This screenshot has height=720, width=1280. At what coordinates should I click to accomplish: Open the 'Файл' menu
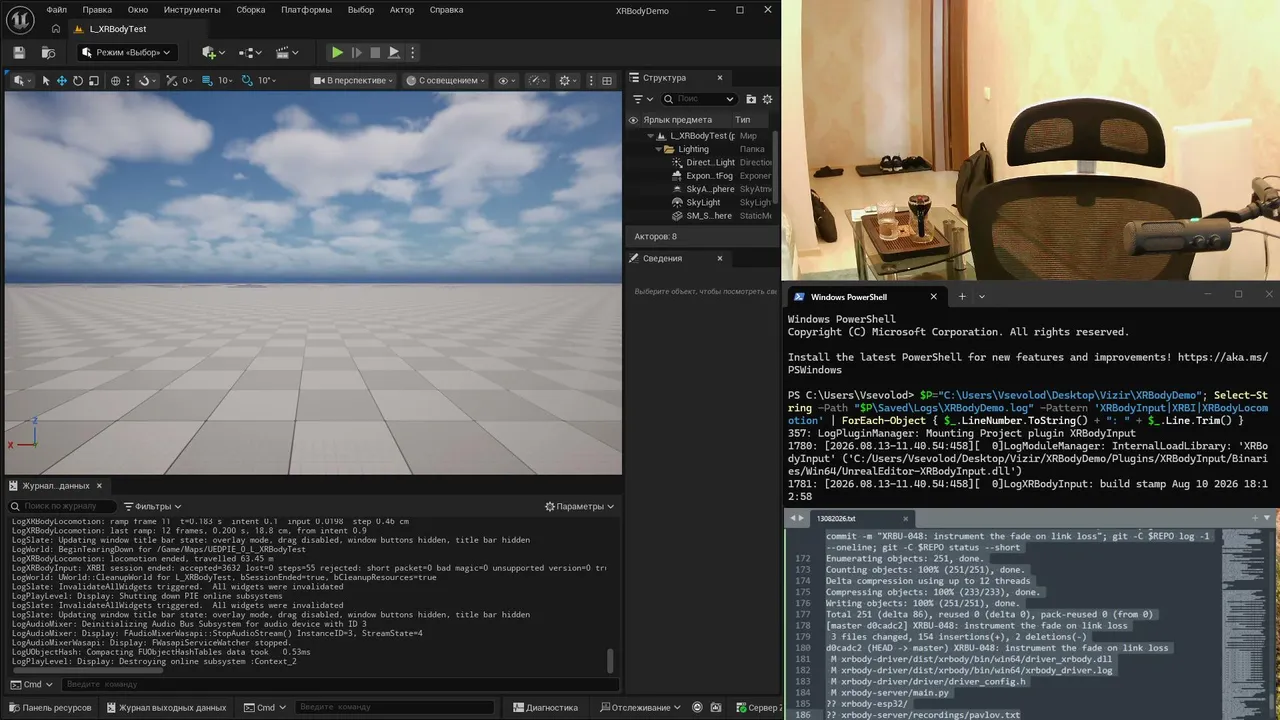coord(56,10)
